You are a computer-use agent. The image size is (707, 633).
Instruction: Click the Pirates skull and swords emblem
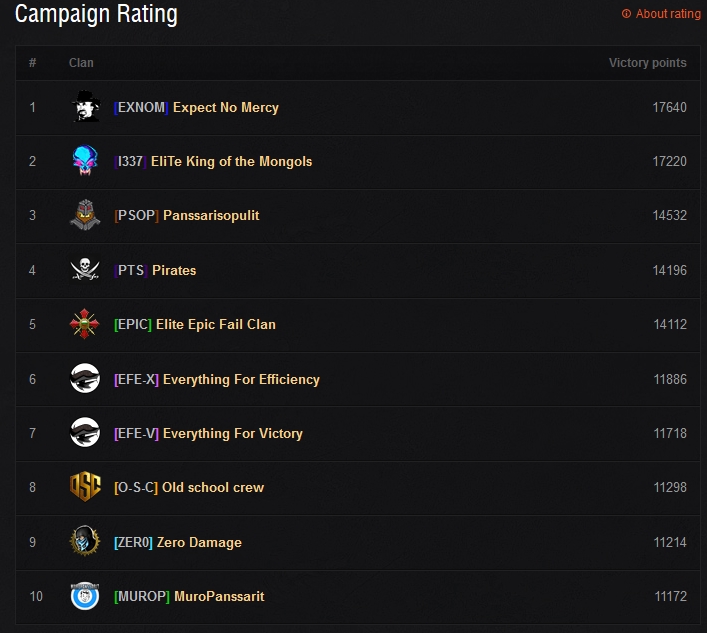[85, 269]
